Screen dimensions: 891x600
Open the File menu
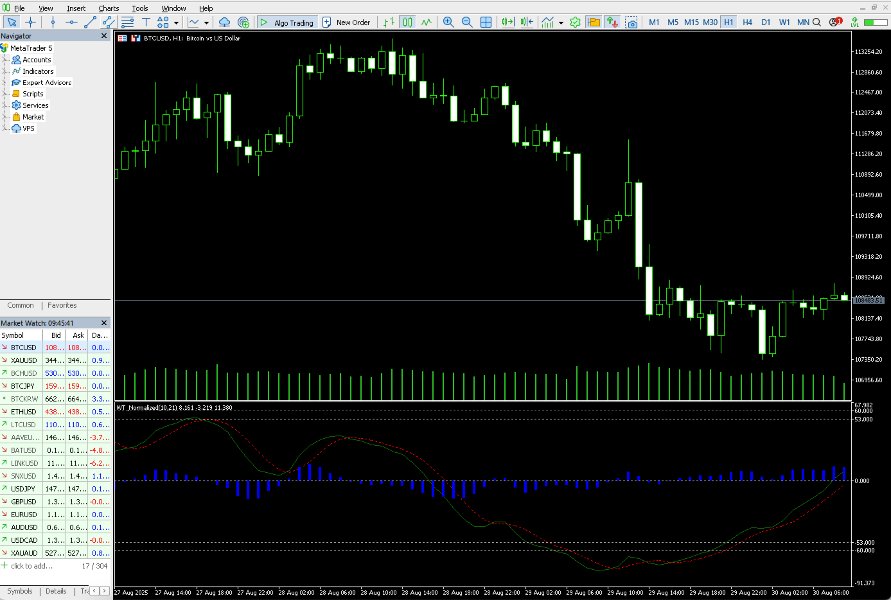19,8
